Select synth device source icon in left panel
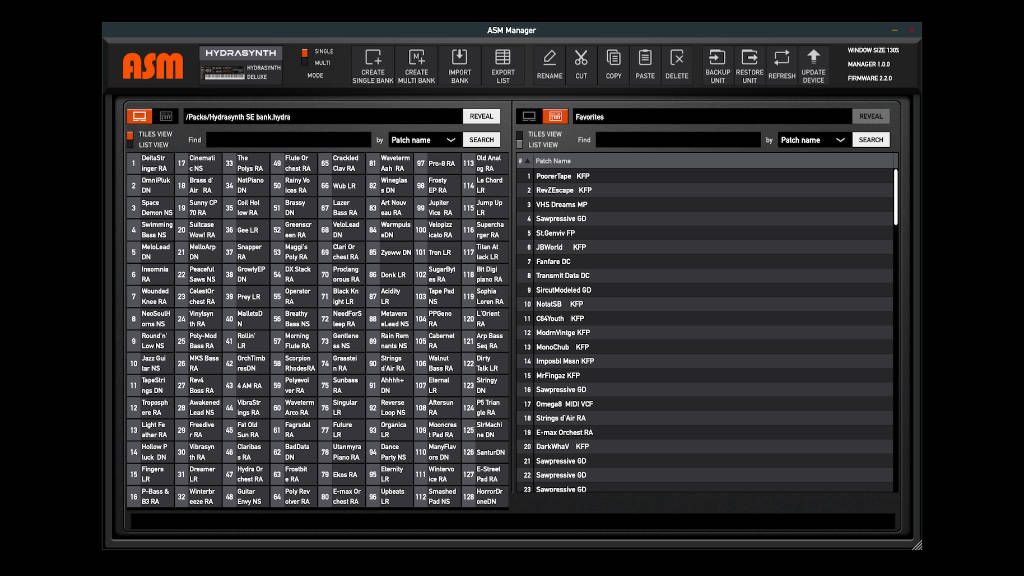 (166, 116)
